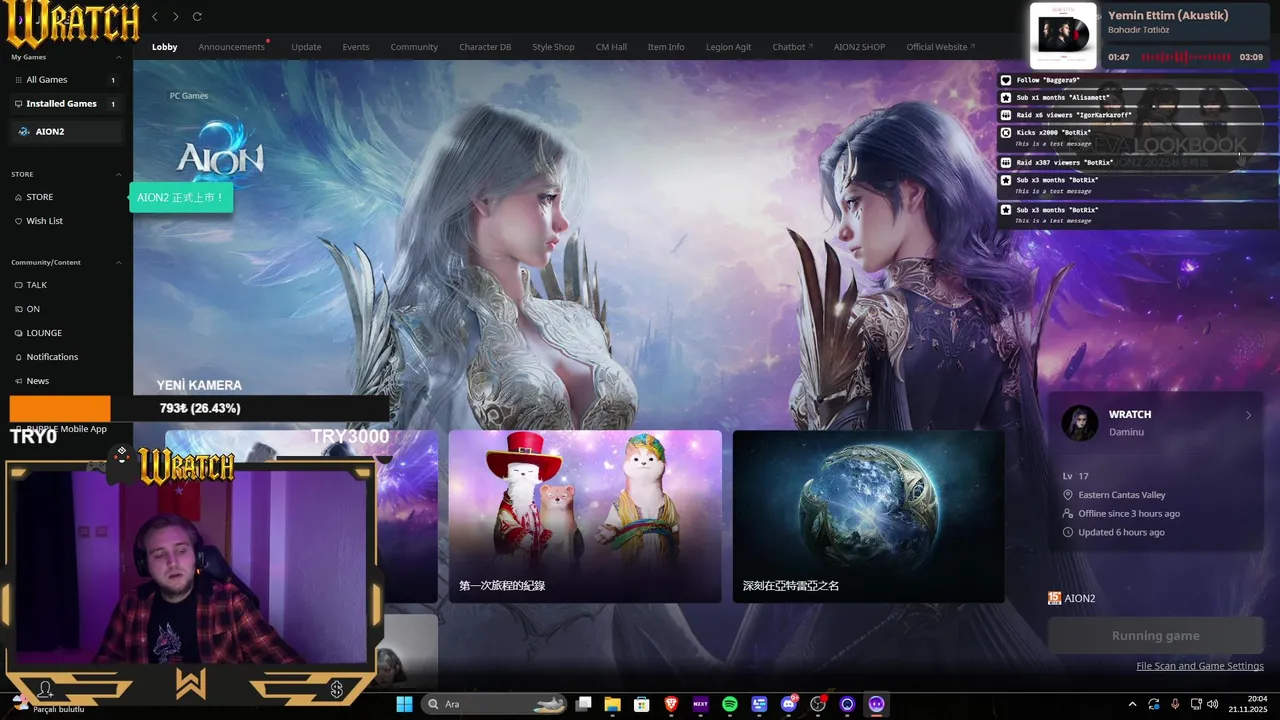The height and width of the screenshot is (720, 1280).
Task: Click the Updated 6 hours ago text
Action: point(1121,532)
